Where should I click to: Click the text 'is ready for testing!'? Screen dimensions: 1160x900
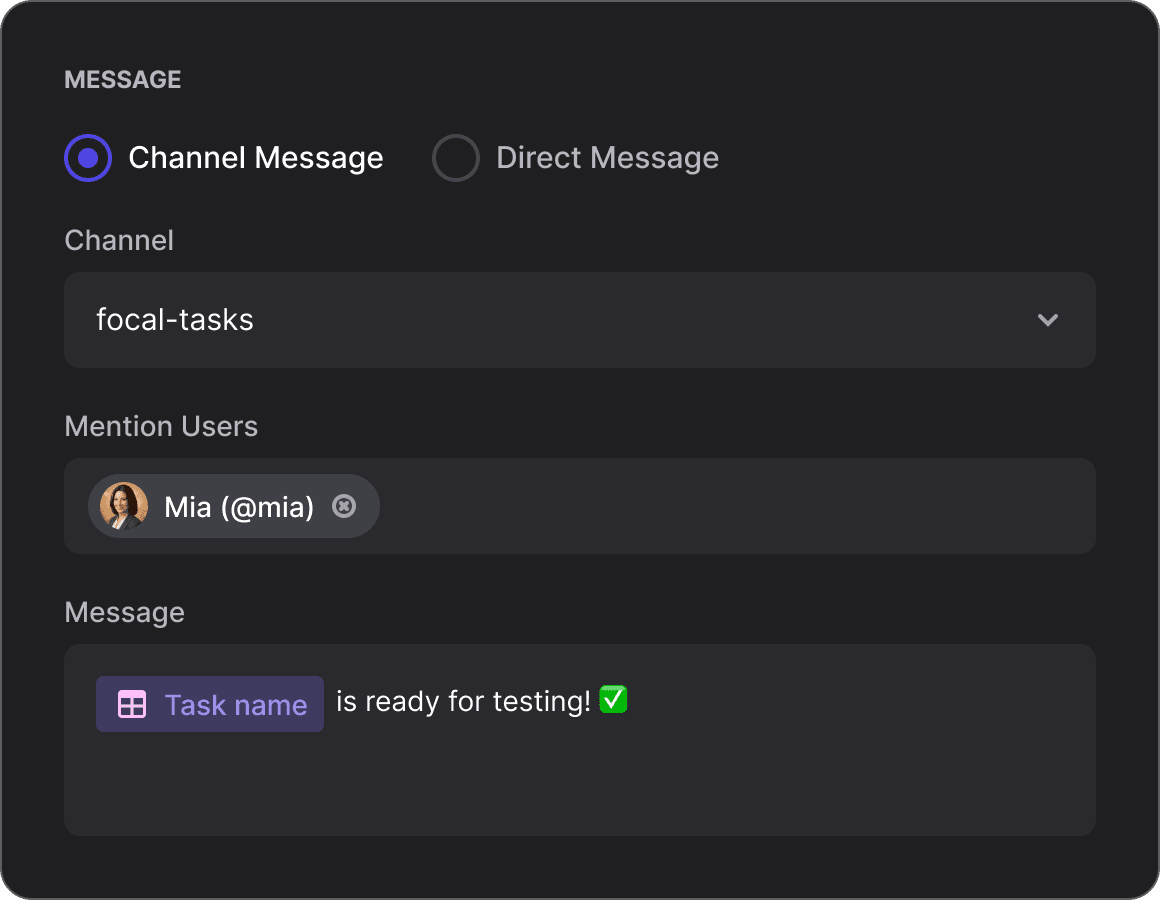[x=463, y=701]
